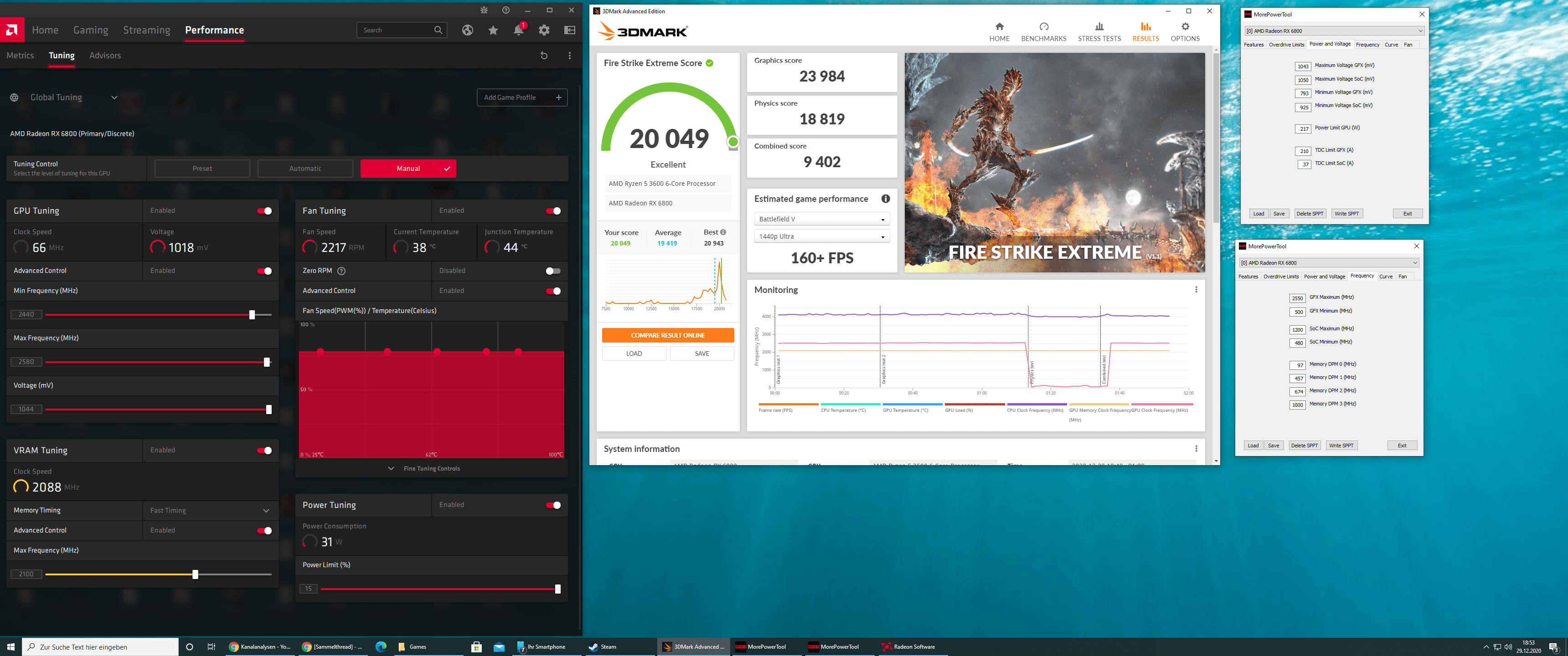Expand the Battlefield V game dropdown

tap(821, 219)
